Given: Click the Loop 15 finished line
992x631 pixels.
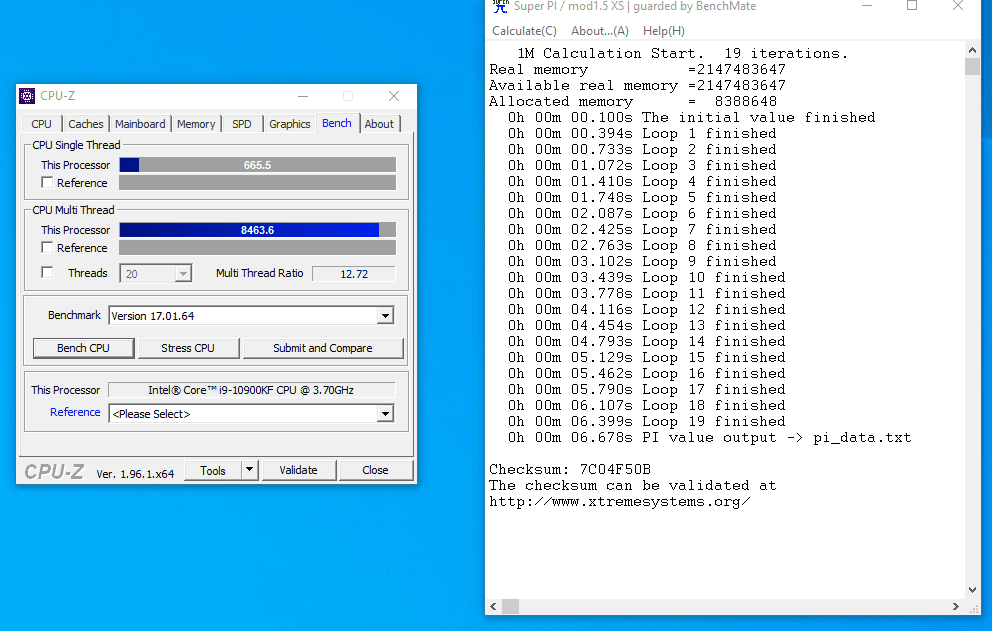Looking at the screenshot, I should coord(647,358).
